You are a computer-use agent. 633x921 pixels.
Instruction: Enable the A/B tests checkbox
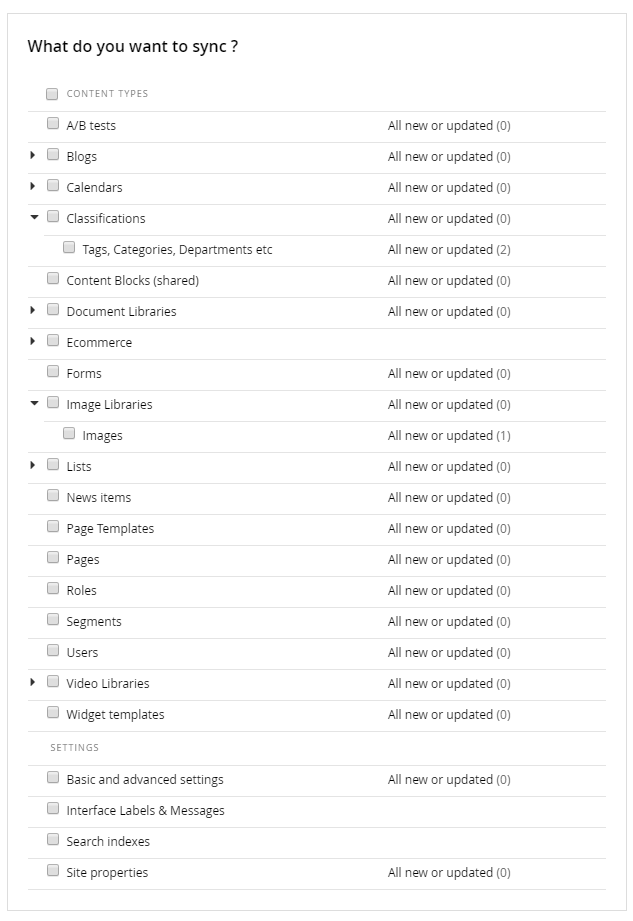tap(53, 124)
